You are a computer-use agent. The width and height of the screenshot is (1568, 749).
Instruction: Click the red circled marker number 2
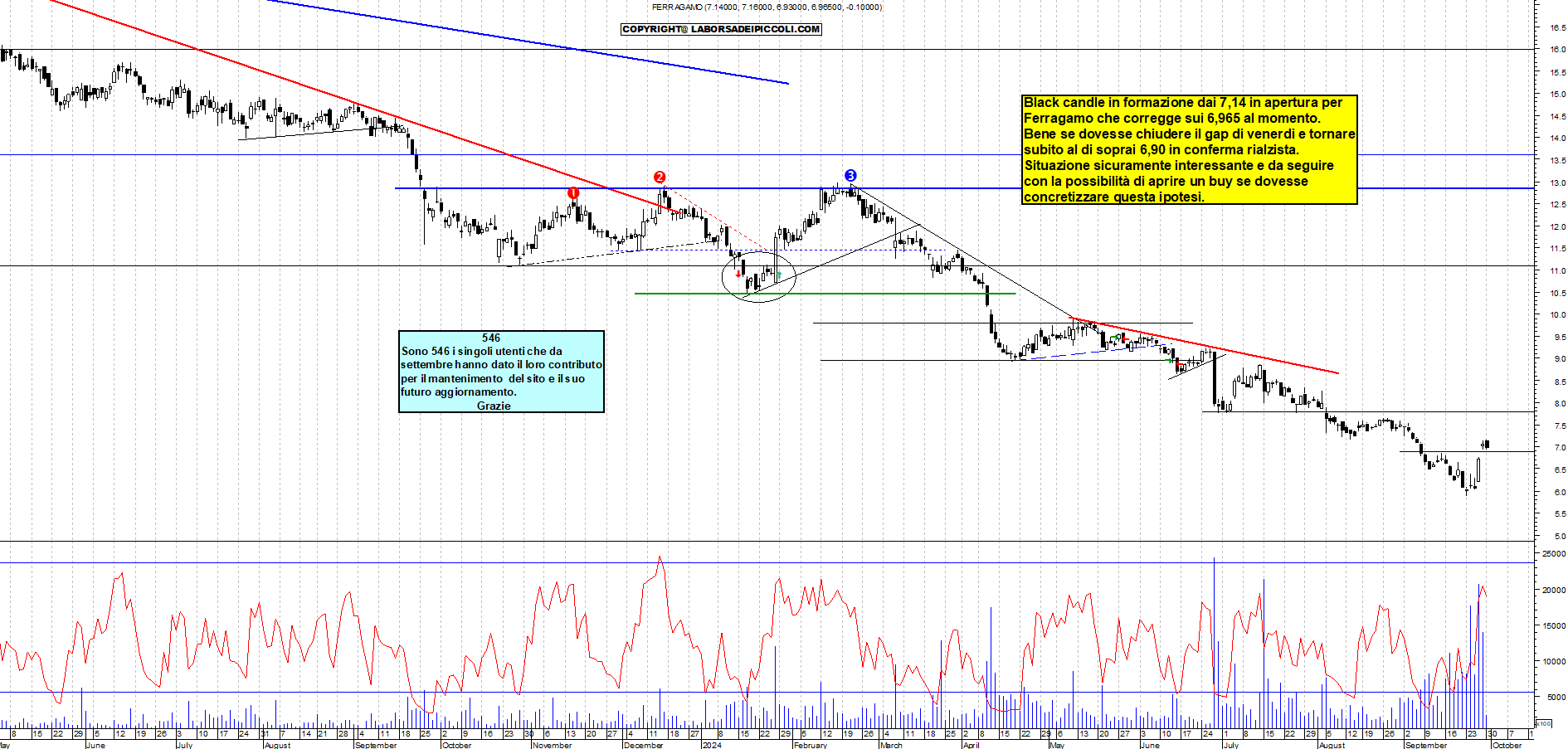click(x=660, y=177)
